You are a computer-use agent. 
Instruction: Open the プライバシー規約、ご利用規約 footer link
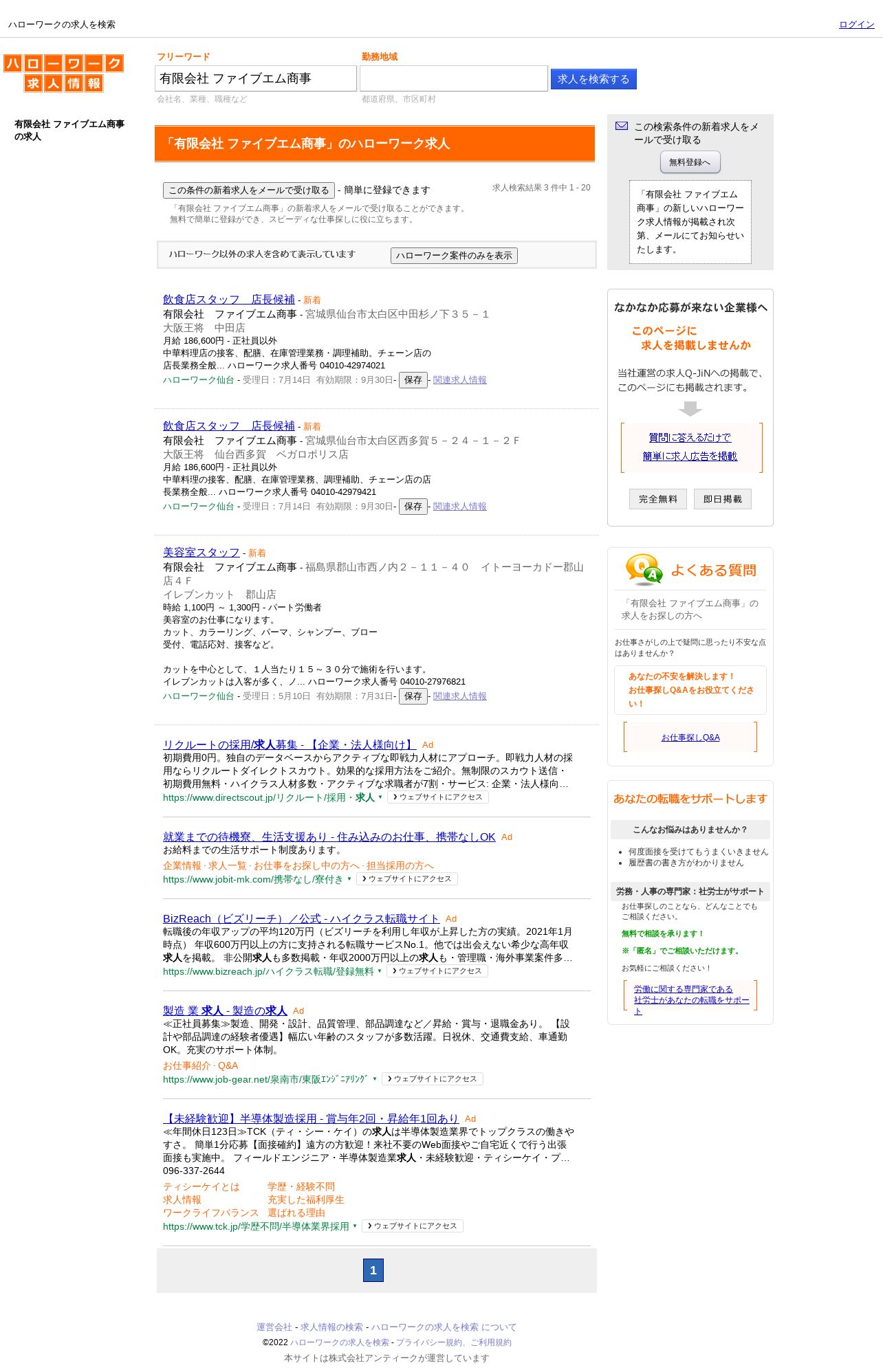coord(454,1342)
